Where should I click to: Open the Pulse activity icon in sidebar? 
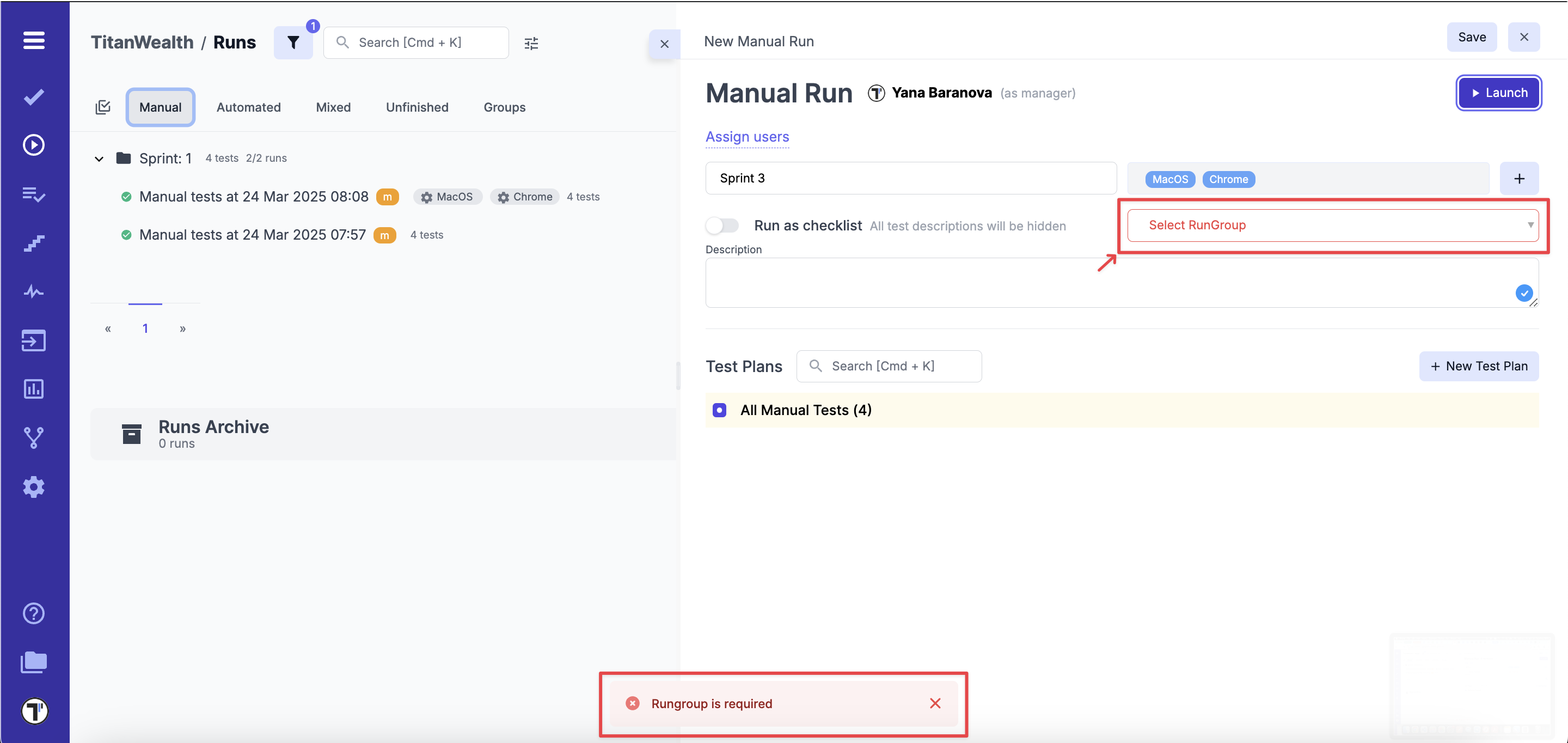(x=33, y=292)
